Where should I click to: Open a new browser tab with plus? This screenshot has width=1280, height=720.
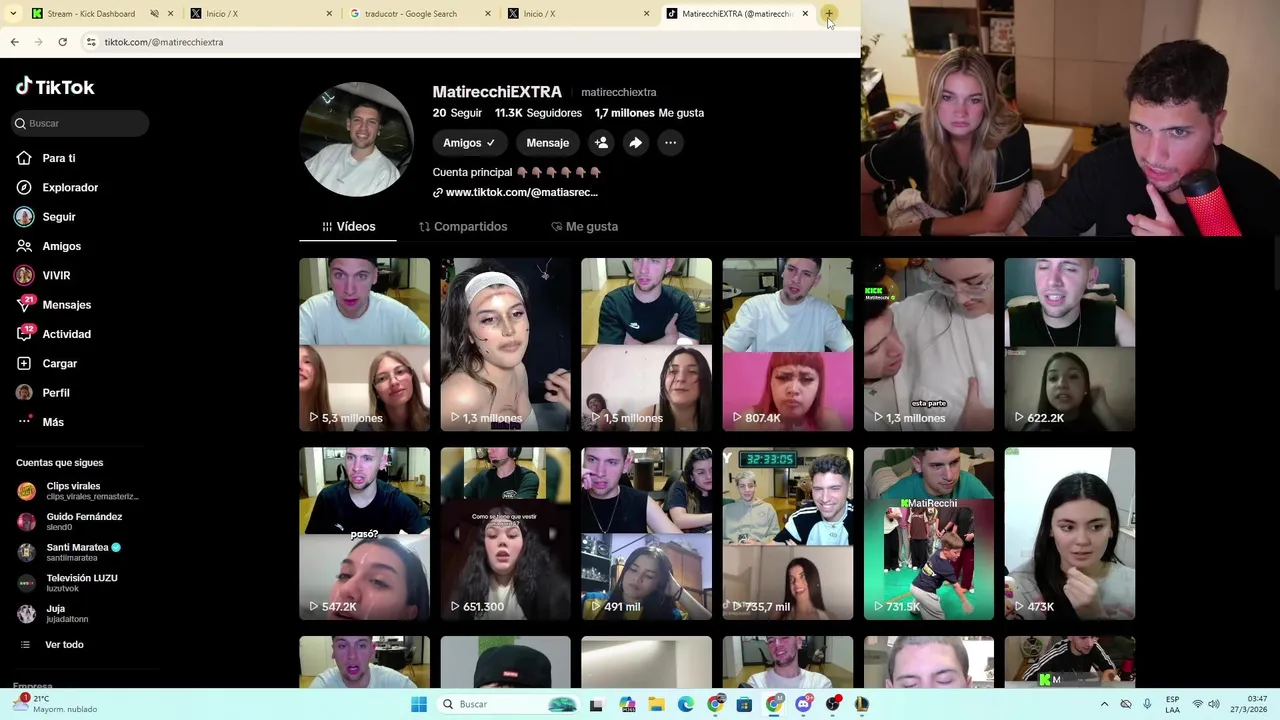pos(829,14)
